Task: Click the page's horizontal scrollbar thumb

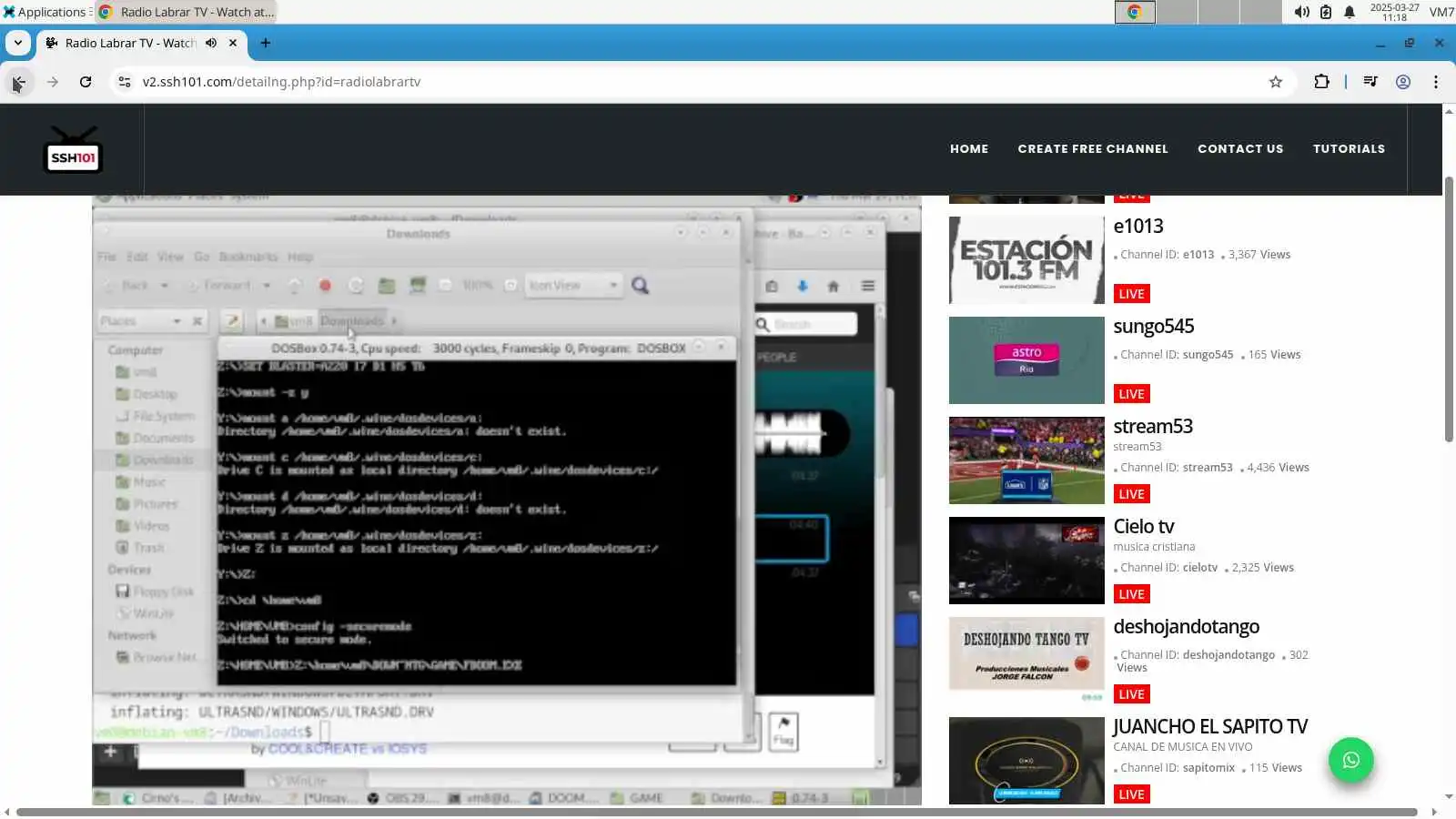Action: pyautogui.click(x=717, y=812)
